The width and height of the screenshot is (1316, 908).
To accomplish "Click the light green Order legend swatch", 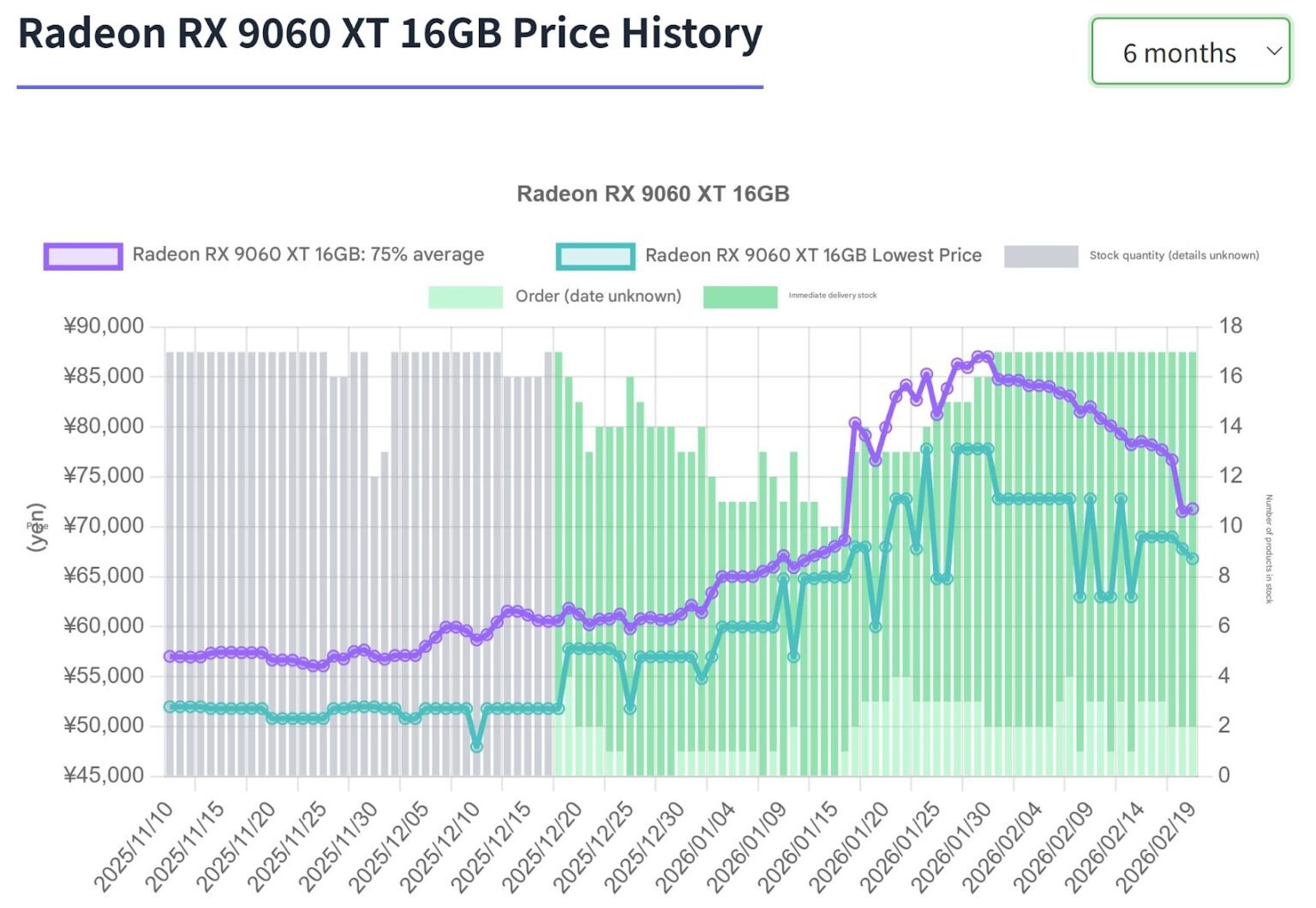I will 465,296.
